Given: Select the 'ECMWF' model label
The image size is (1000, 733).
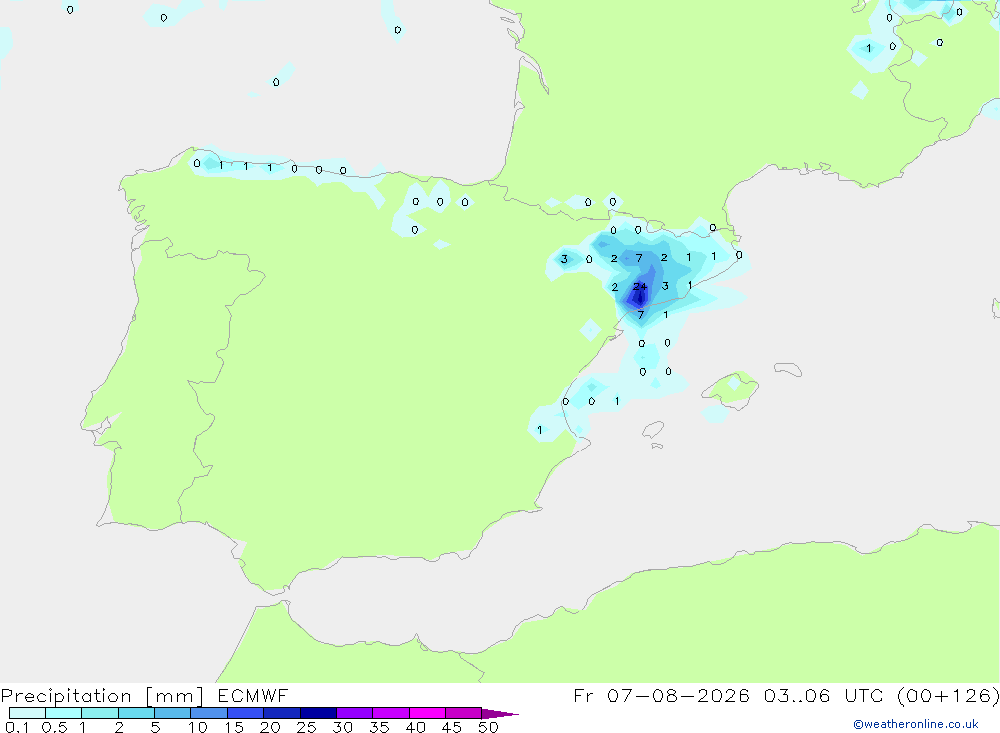Looking at the screenshot, I should (x=253, y=696).
